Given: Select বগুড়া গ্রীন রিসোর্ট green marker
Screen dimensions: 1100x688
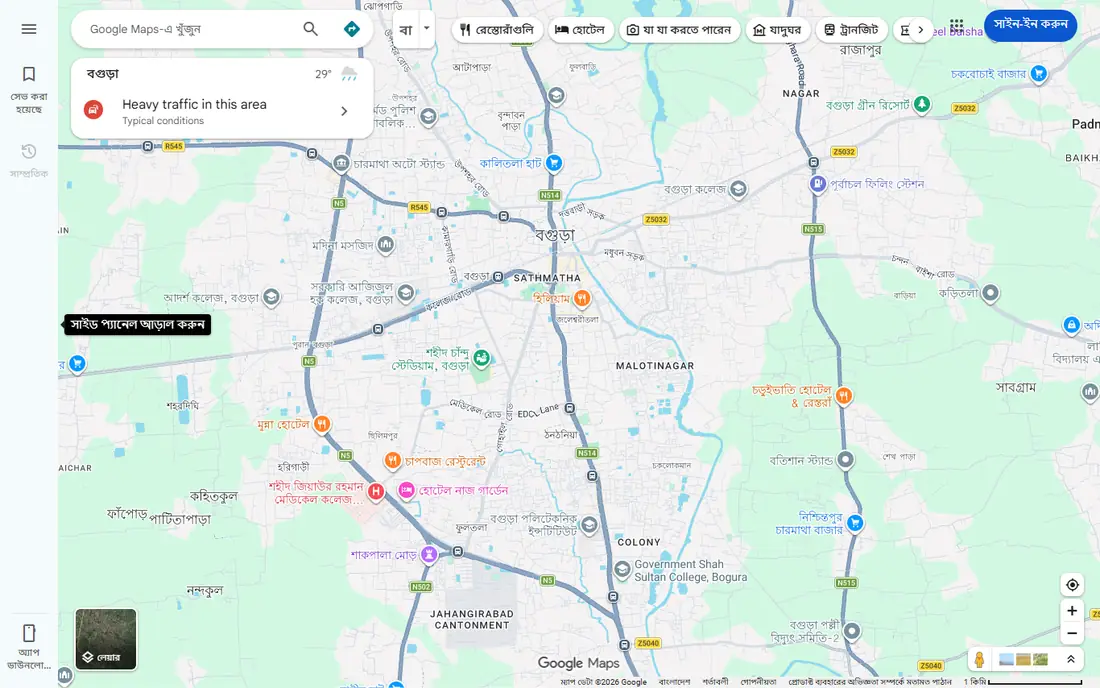Looking at the screenshot, I should point(922,104).
